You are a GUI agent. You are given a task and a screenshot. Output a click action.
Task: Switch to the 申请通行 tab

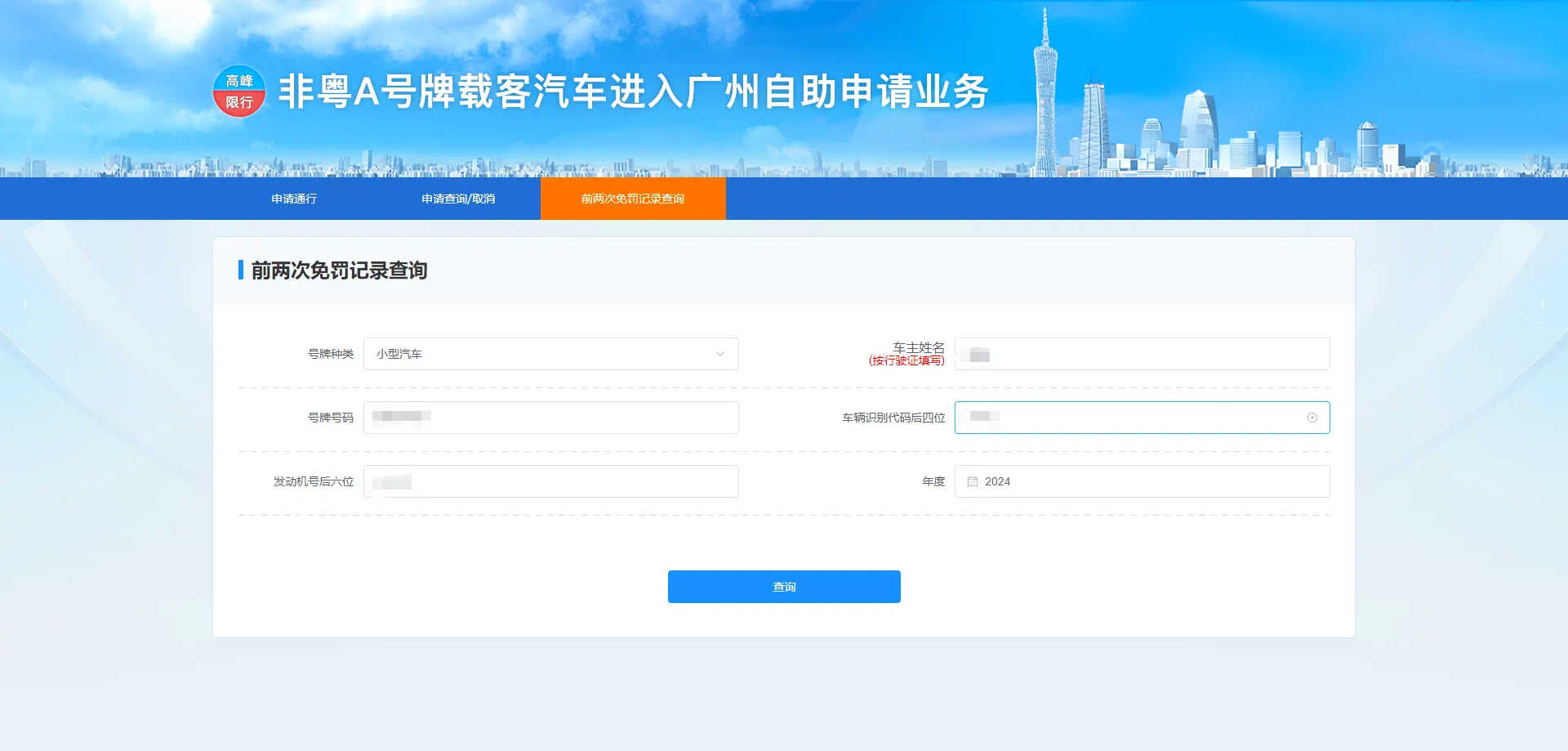point(294,199)
